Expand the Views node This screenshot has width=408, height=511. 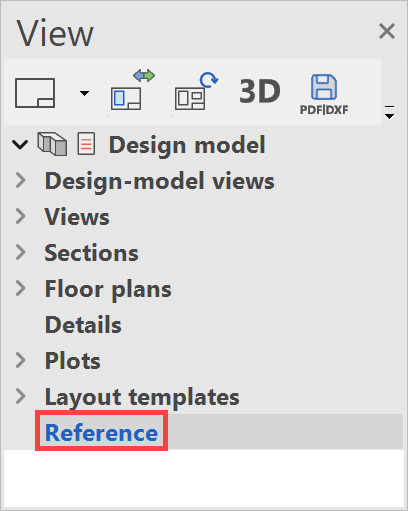tap(21, 216)
